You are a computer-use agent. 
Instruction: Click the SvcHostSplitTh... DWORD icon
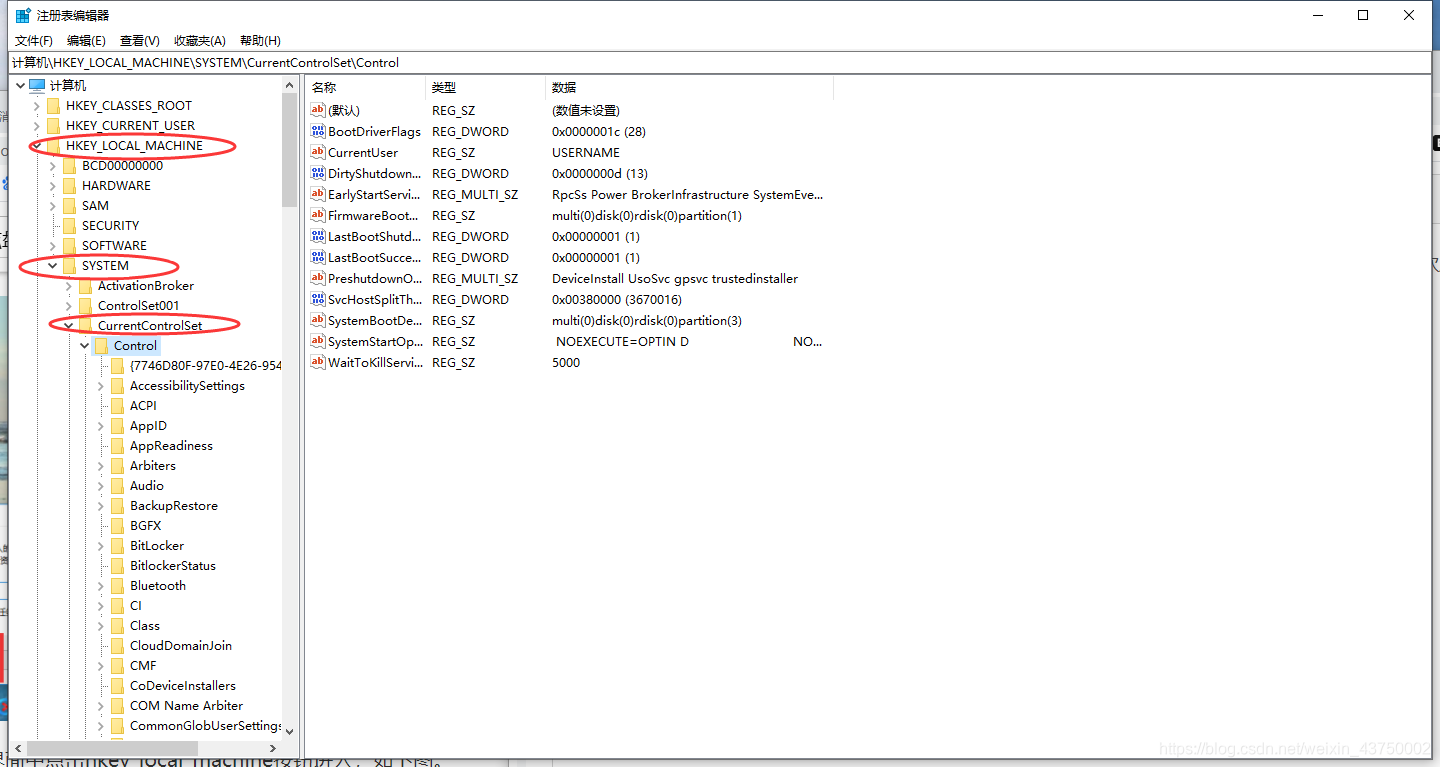click(x=318, y=299)
